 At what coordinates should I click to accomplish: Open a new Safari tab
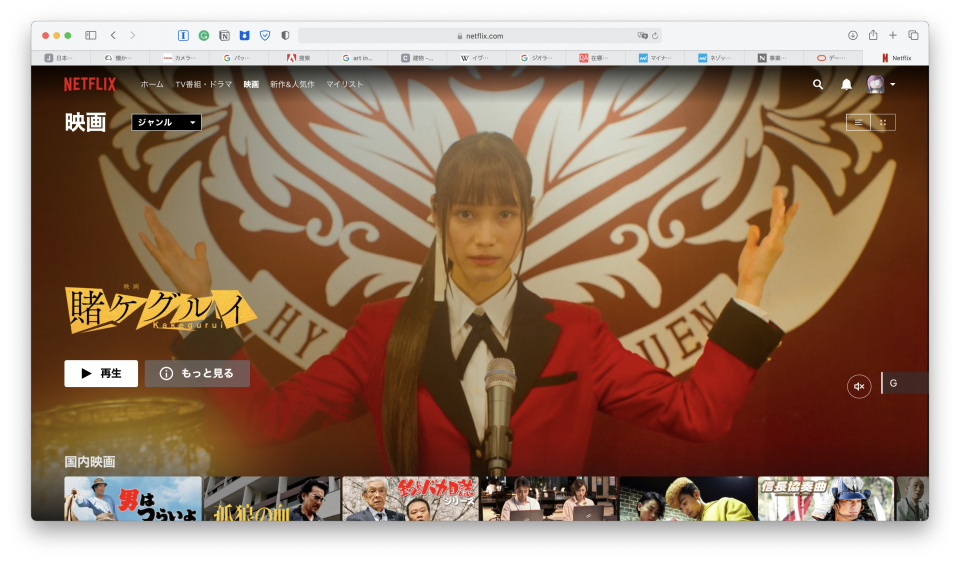(893, 36)
